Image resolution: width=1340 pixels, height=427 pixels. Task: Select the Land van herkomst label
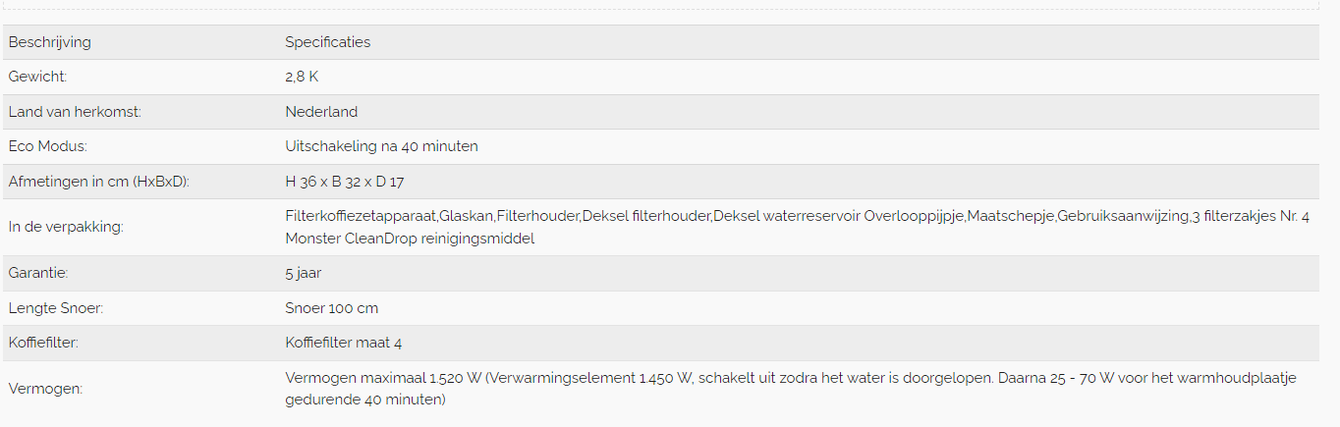pos(75,112)
